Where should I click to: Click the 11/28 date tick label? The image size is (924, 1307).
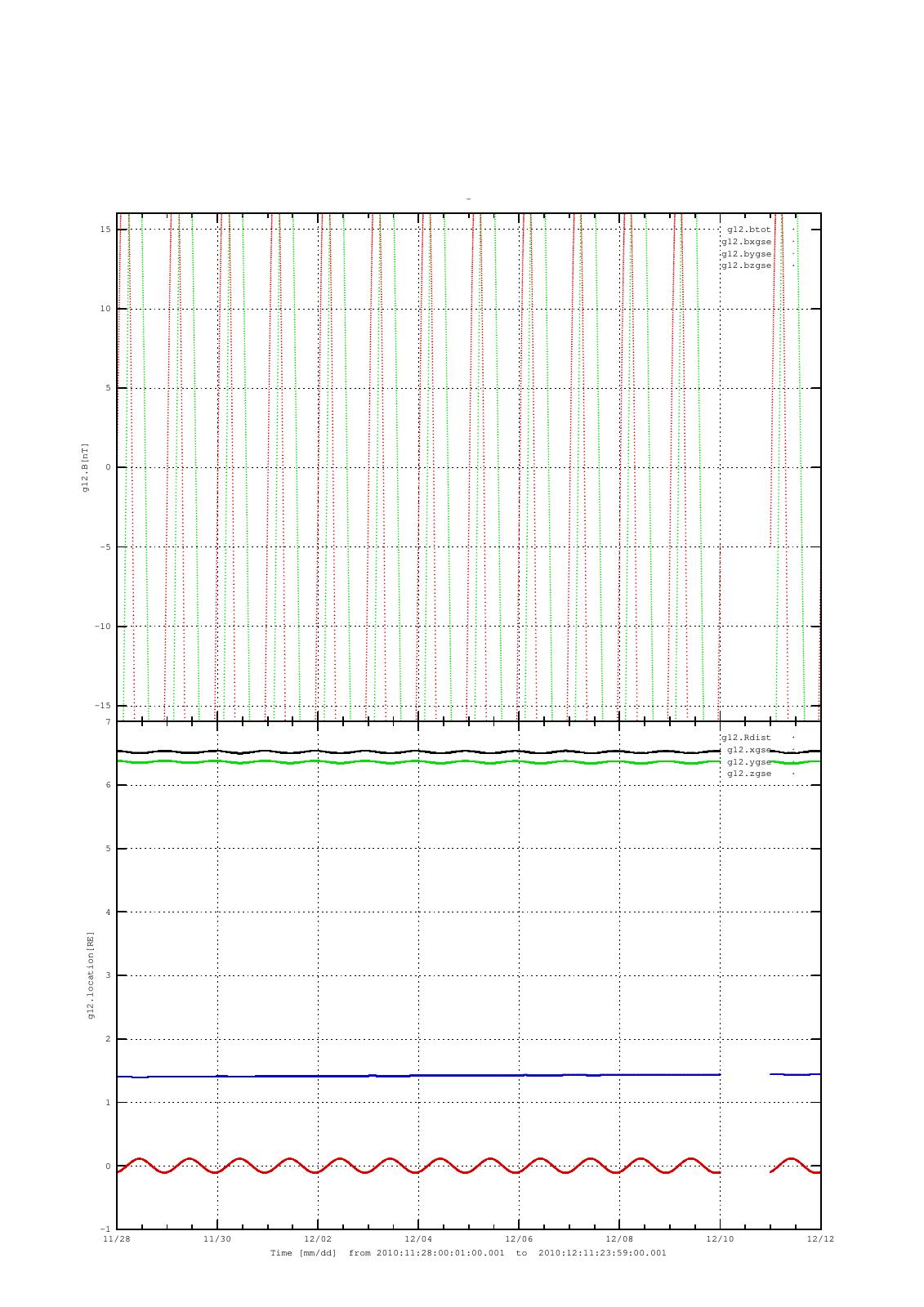pyautogui.click(x=117, y=1239)
